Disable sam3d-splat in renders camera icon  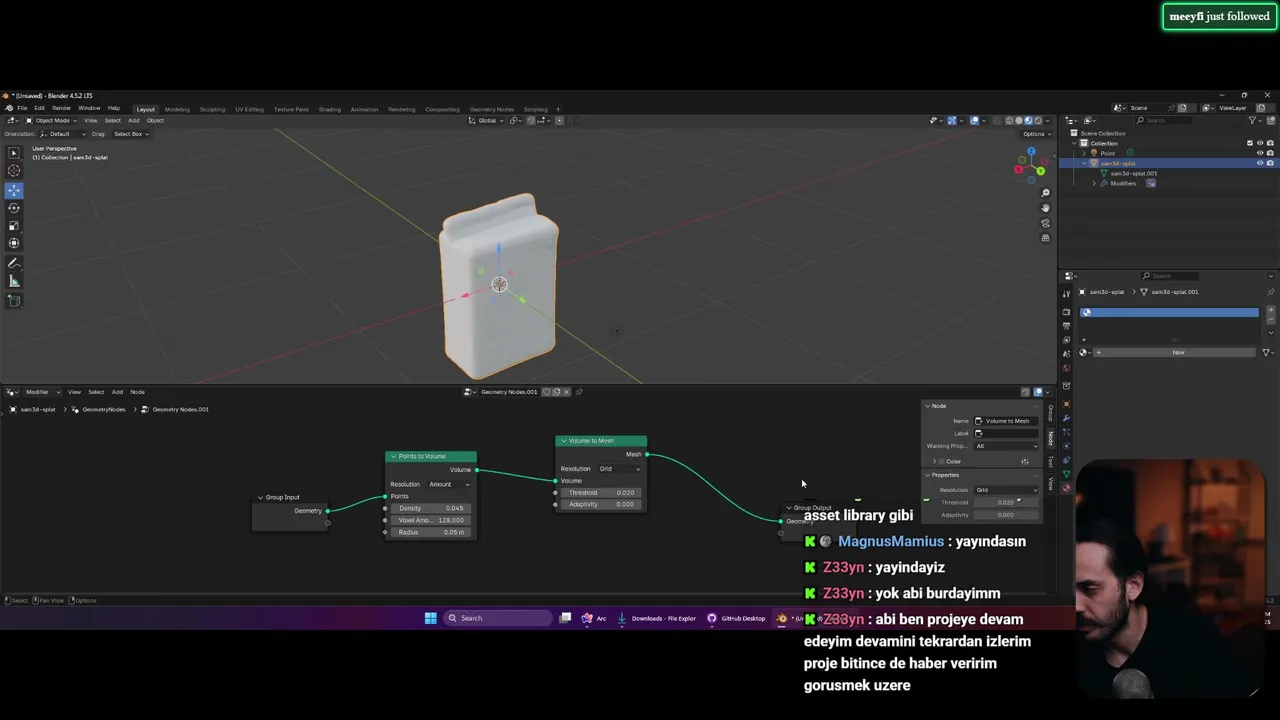point(1270,163)
